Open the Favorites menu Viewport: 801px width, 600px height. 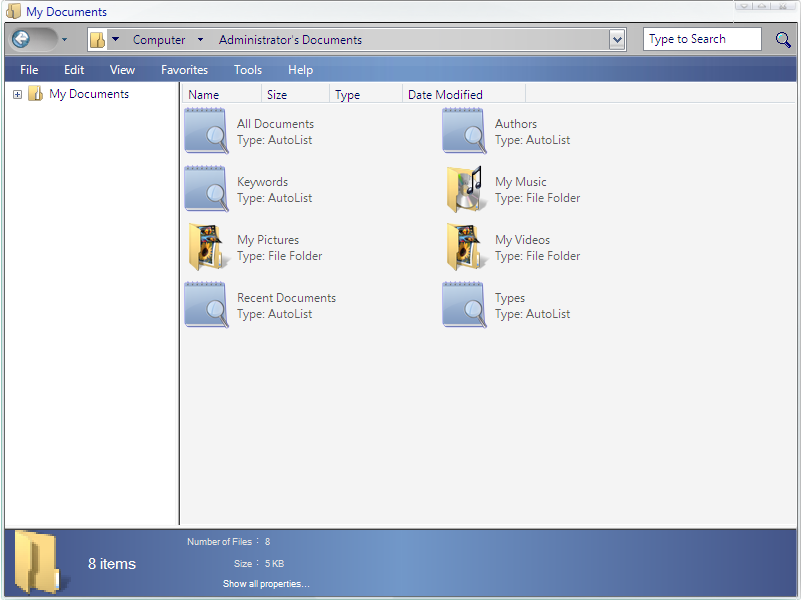[x=184, y=70]
